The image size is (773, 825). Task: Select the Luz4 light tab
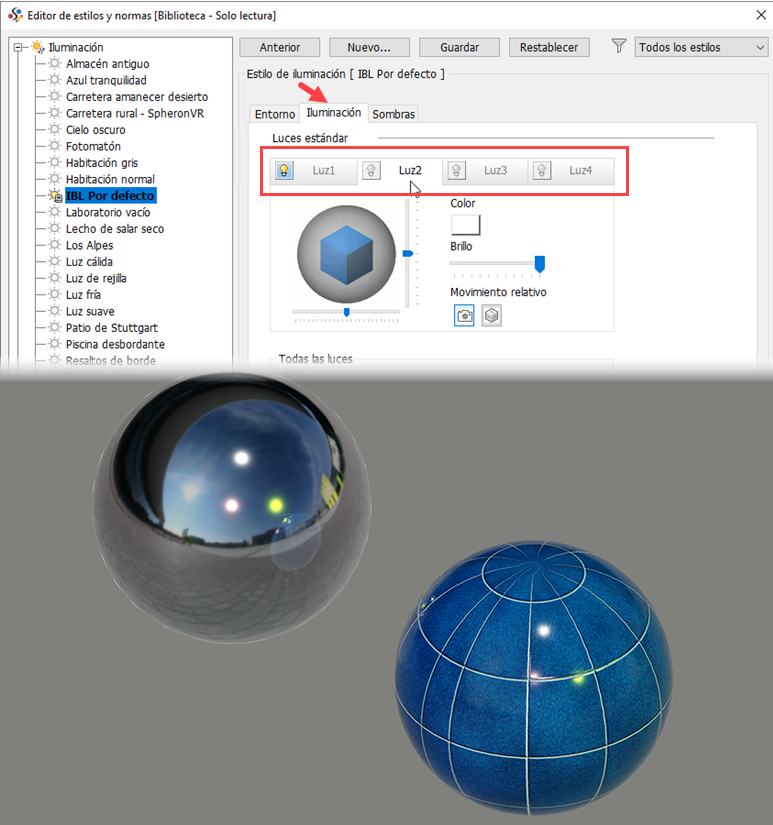click(580, 170)
